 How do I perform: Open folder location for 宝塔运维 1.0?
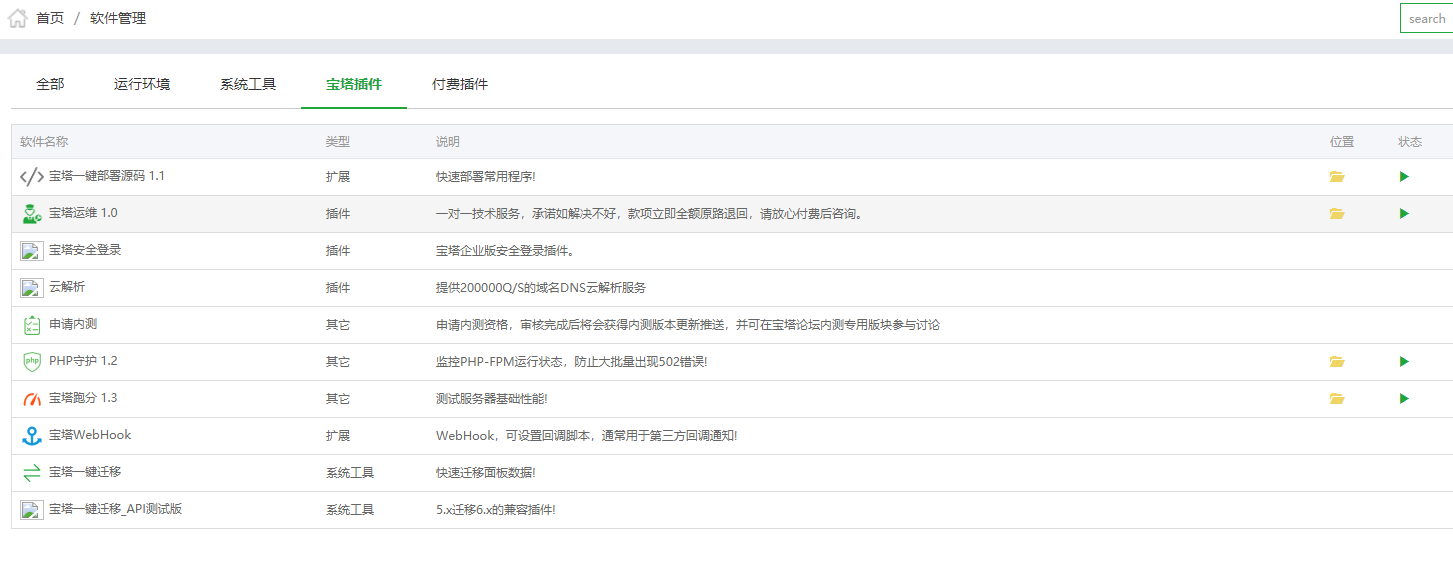click(x=1336, y=214)
